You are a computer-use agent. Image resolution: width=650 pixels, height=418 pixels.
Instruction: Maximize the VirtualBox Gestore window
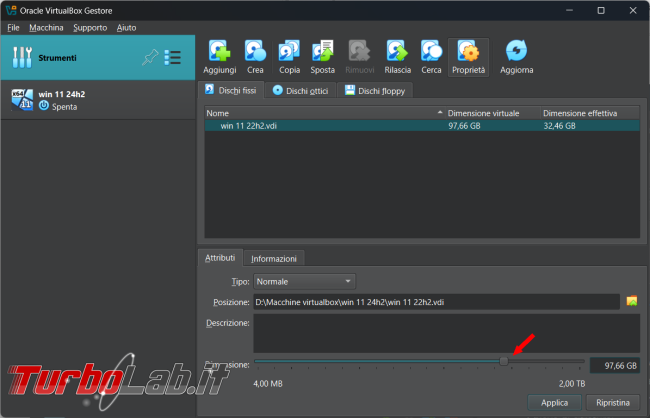(601, 10)
